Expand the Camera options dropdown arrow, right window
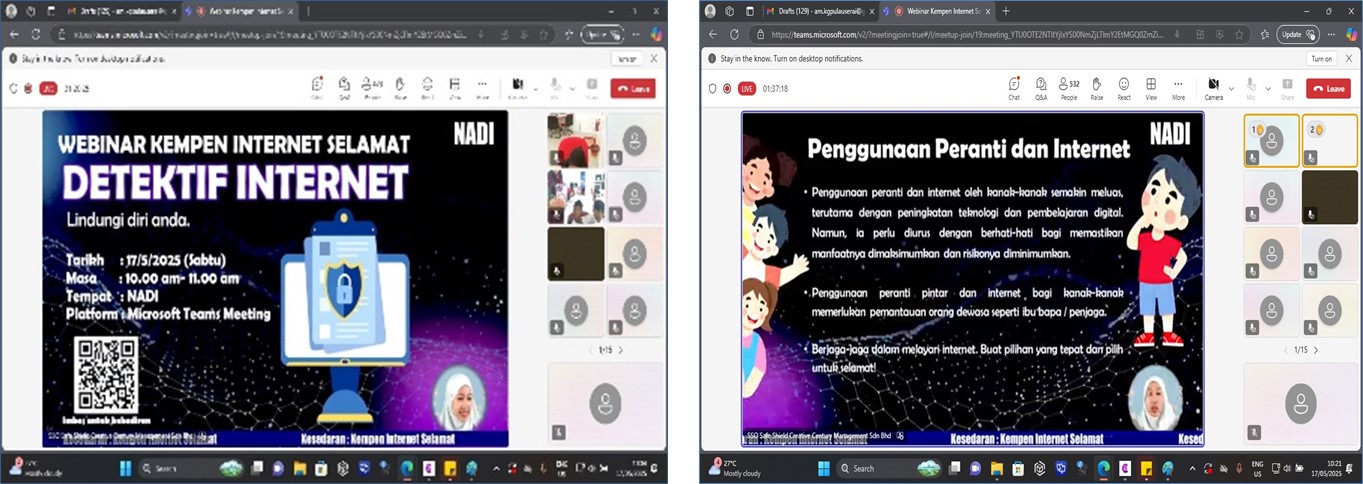 tap(1231, 88)
